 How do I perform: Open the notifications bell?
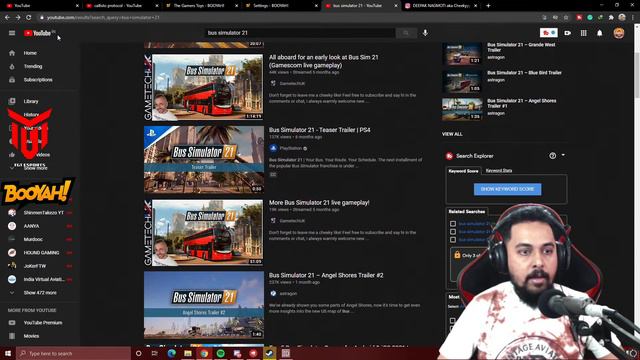click(600, 33)
